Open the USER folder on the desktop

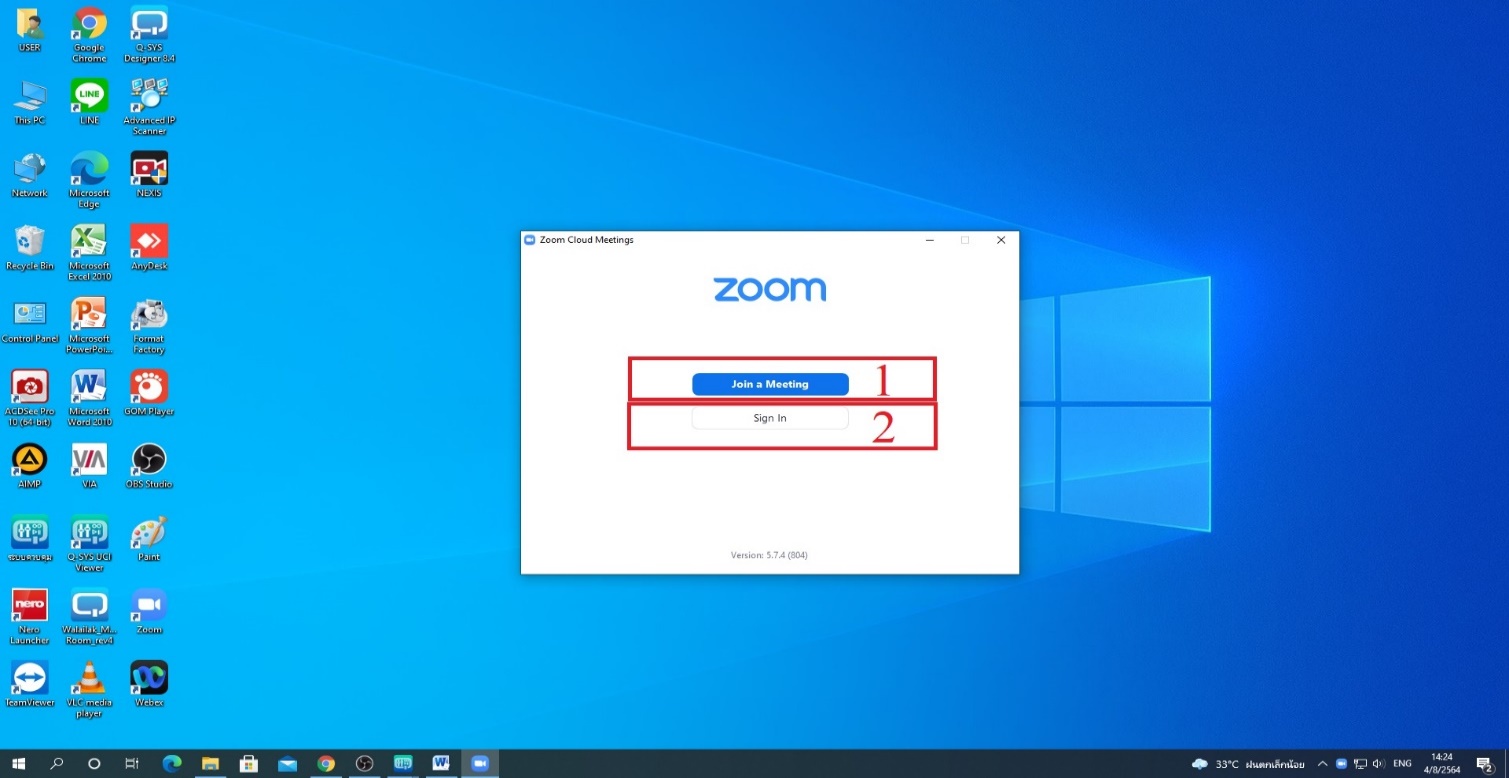(x=30, y=31)
